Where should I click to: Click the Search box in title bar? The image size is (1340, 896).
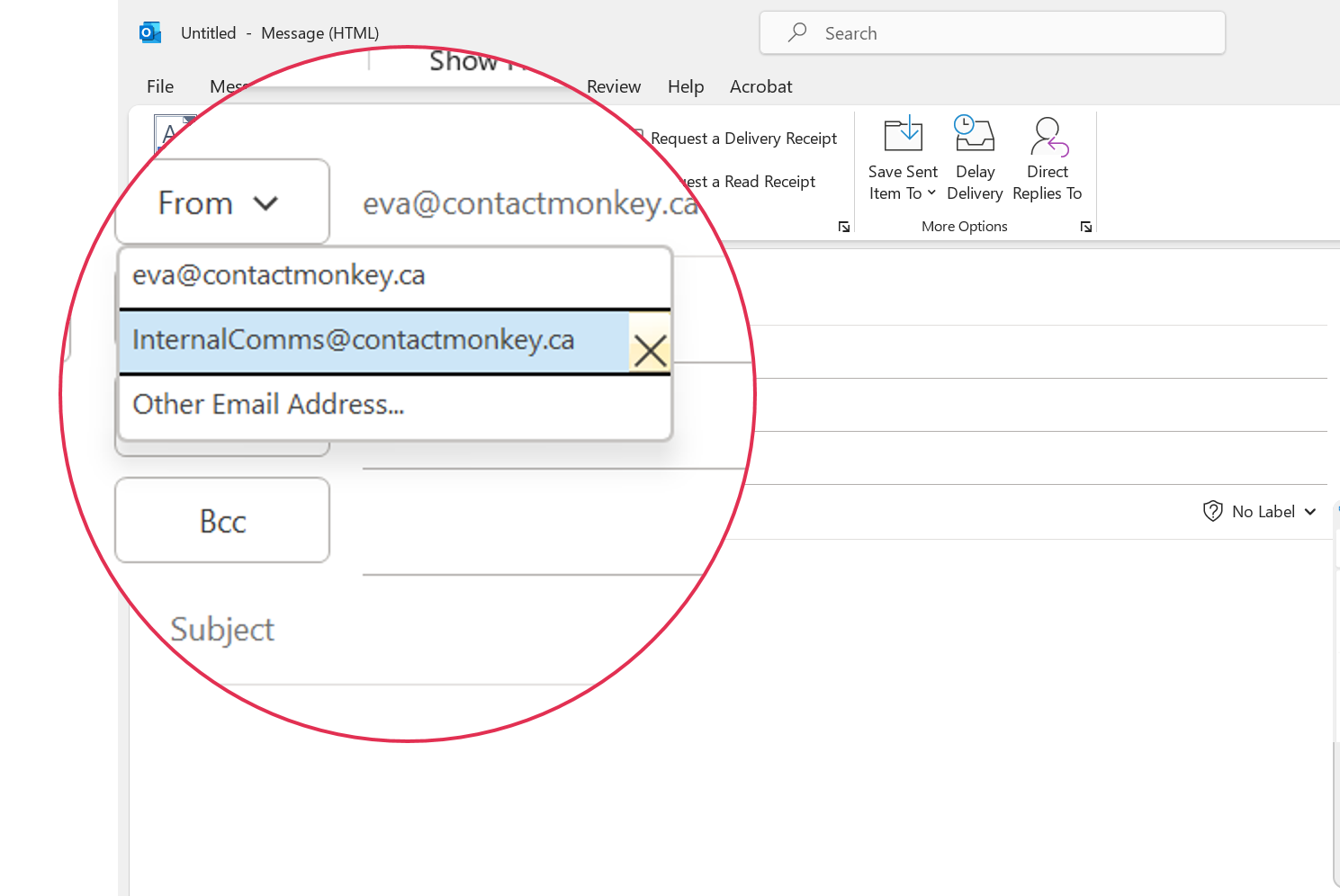pos(992,33)
